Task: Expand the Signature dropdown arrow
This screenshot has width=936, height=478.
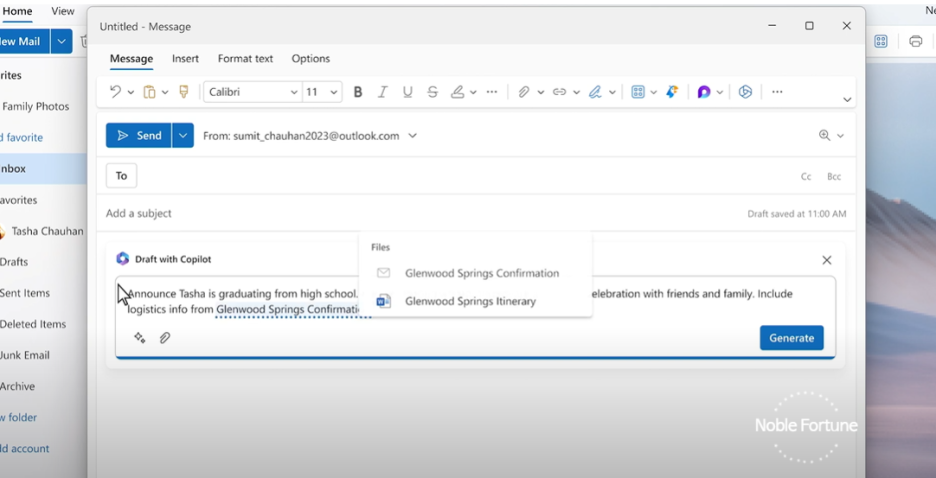Action: coord(612,92)
